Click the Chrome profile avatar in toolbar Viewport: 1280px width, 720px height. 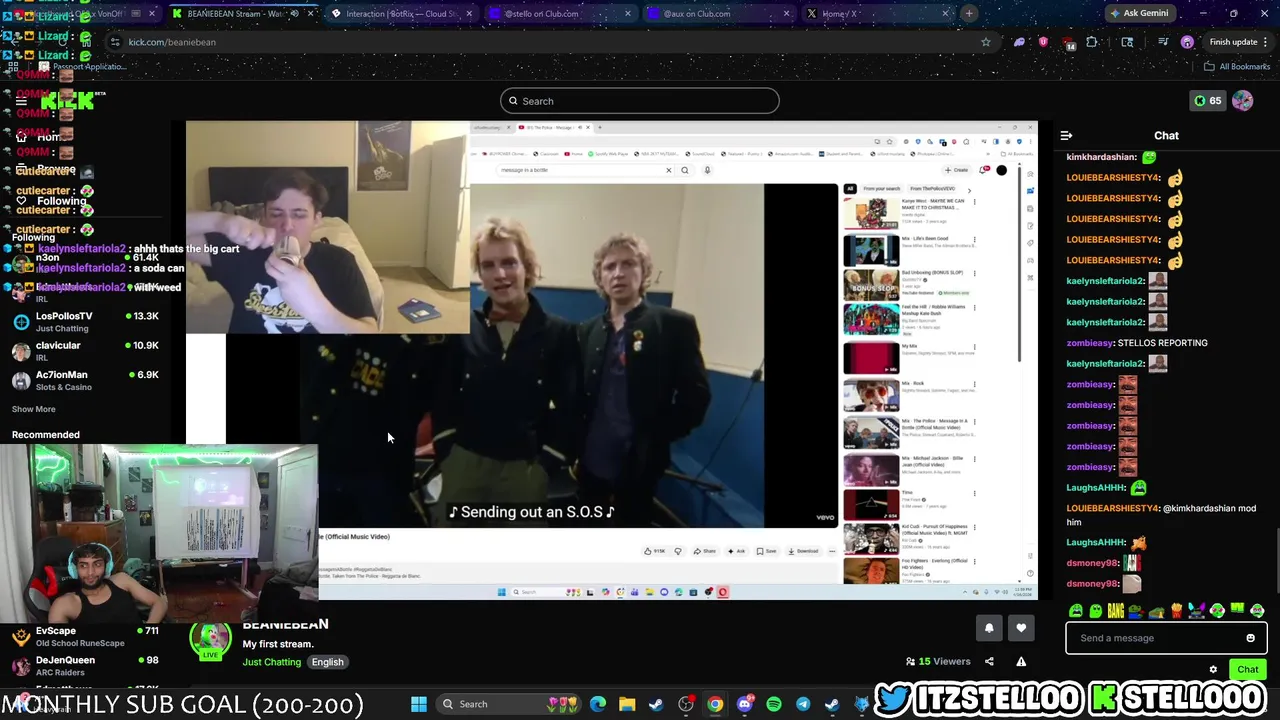1187,42
